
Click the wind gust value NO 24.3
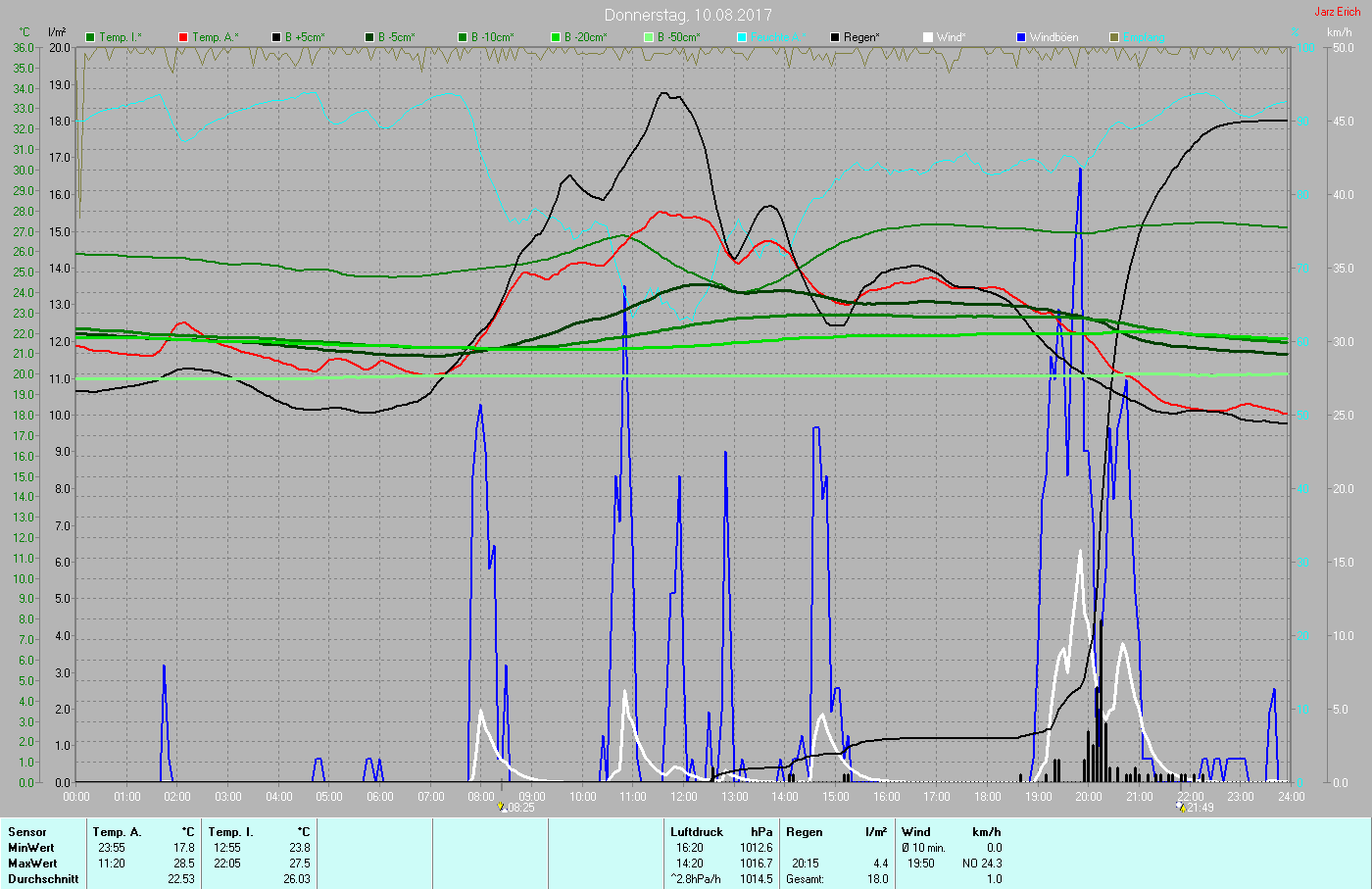coord(982,864)
